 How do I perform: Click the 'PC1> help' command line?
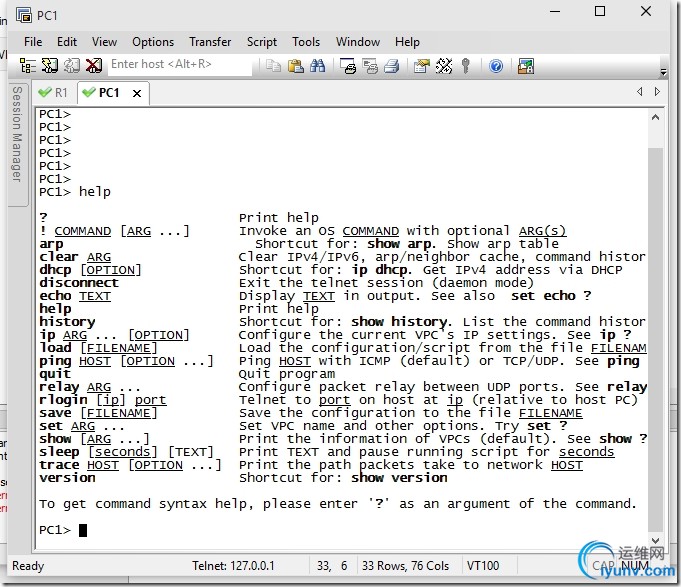pyautogui.click(x=75, y=191)
